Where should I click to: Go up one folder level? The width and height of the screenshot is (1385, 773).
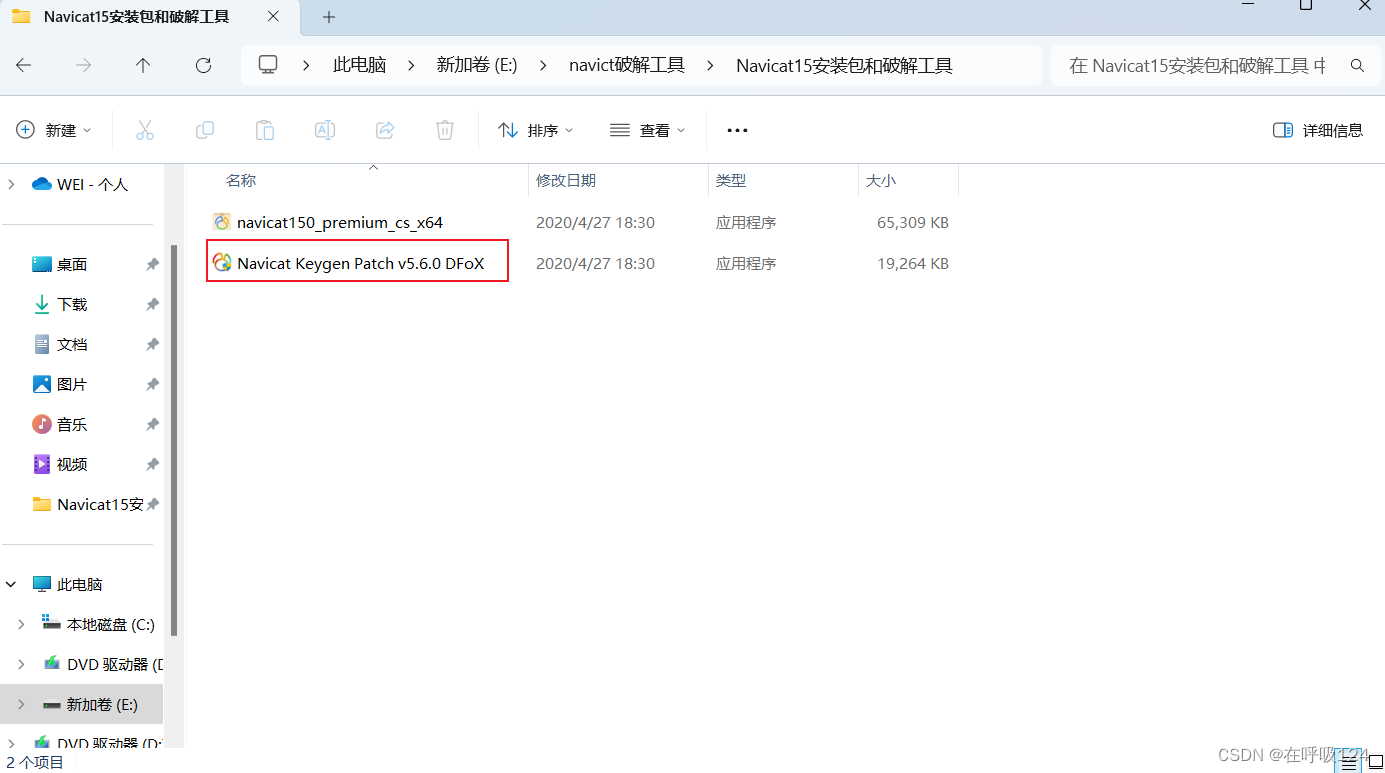(x=143, y=65)
